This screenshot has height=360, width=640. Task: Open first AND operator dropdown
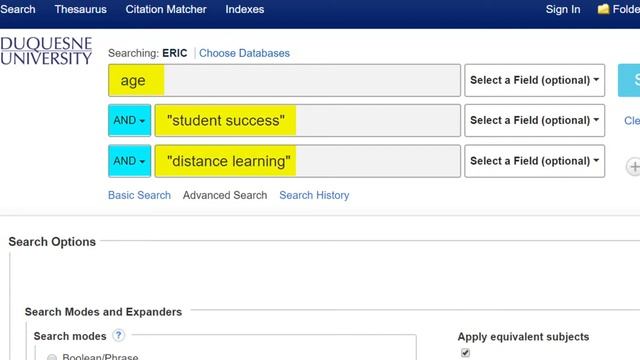tap(130, 120)
